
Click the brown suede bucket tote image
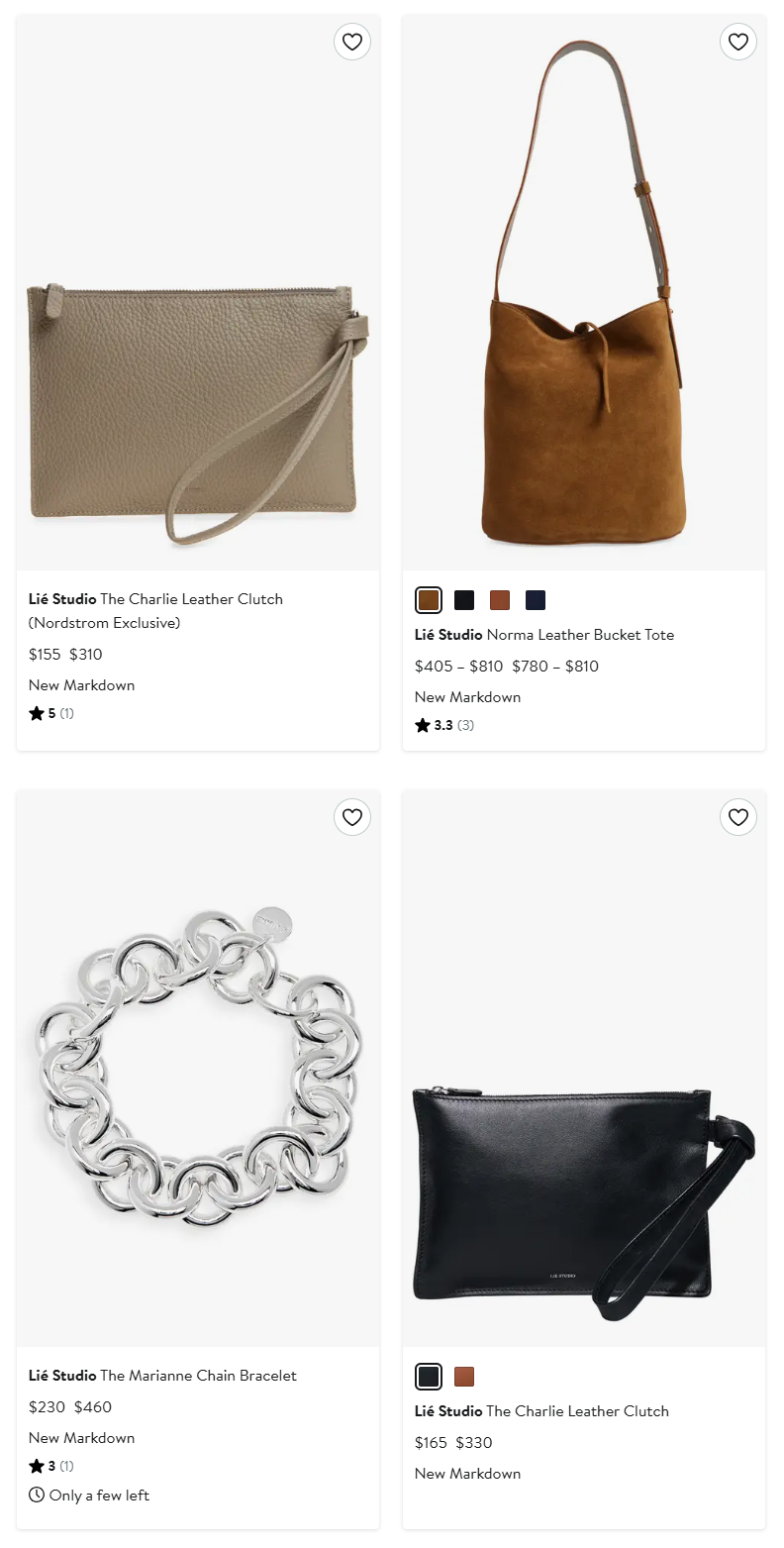584,293
